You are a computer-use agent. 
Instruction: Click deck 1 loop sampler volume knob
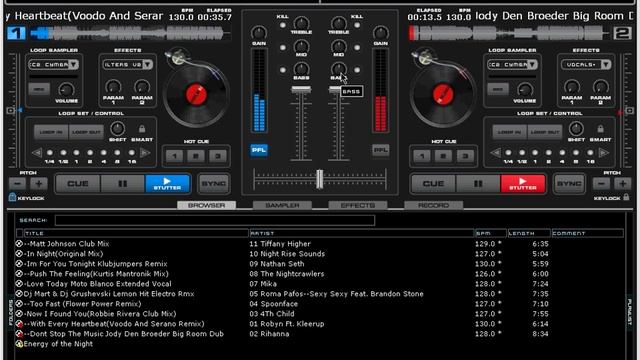66,89
